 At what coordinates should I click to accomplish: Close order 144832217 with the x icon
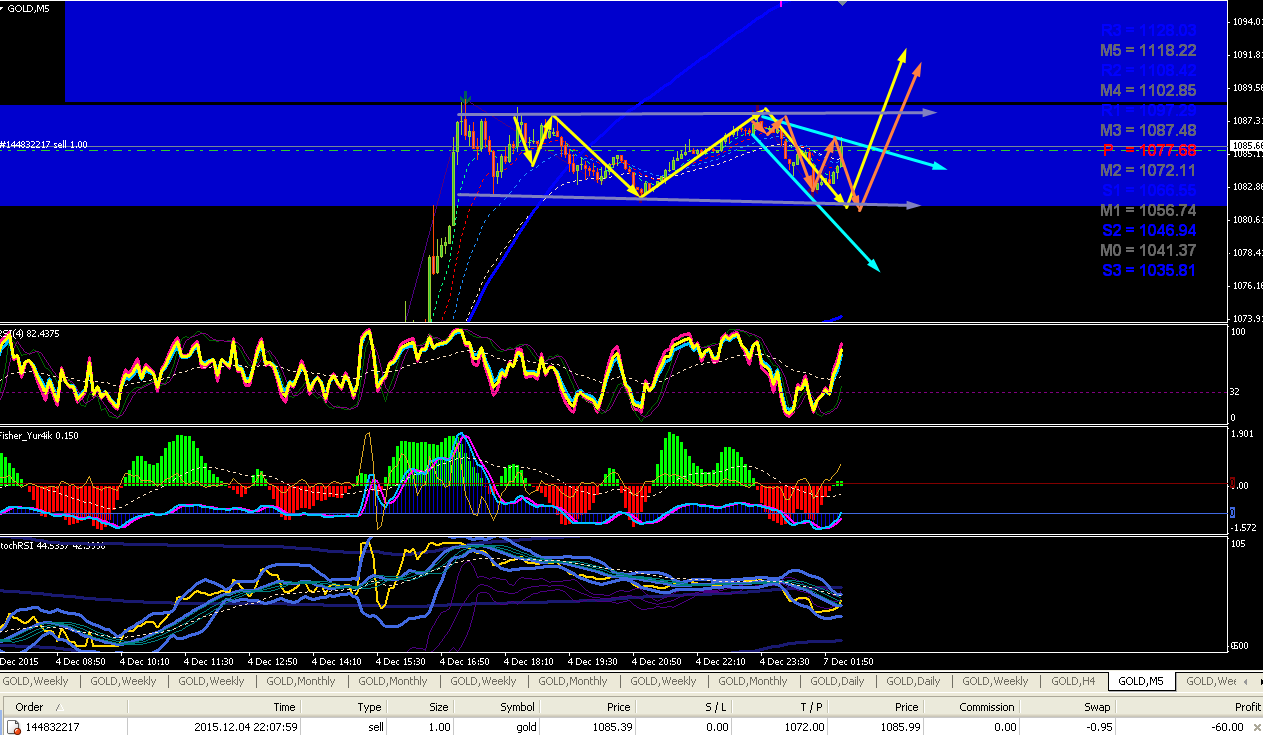[1257, 727]
